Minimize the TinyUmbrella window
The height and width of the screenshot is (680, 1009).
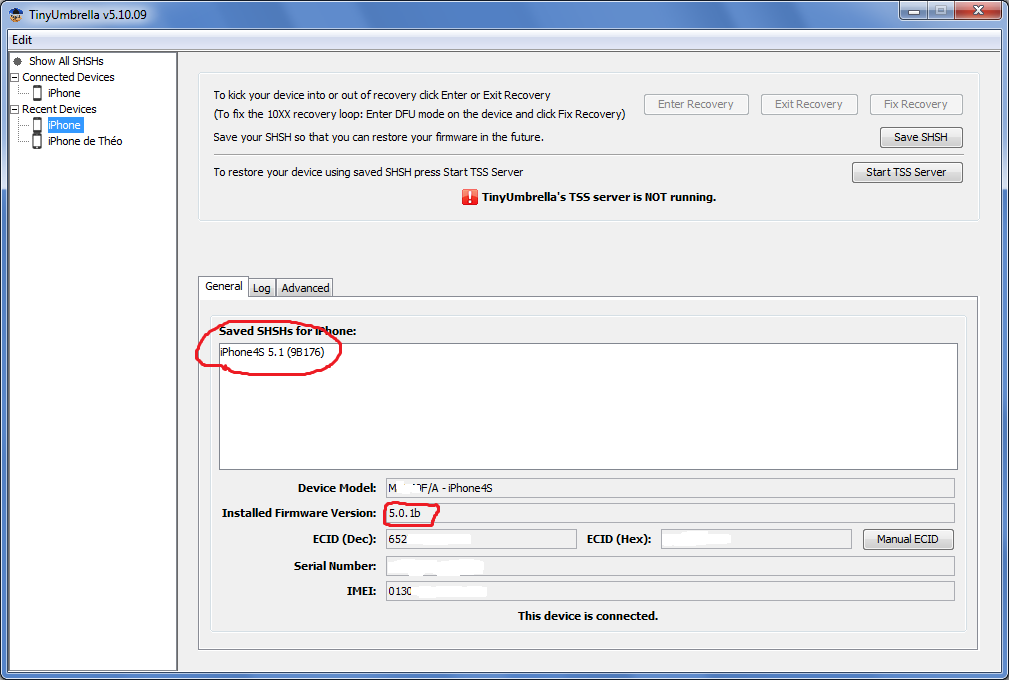tap(913, 10)
